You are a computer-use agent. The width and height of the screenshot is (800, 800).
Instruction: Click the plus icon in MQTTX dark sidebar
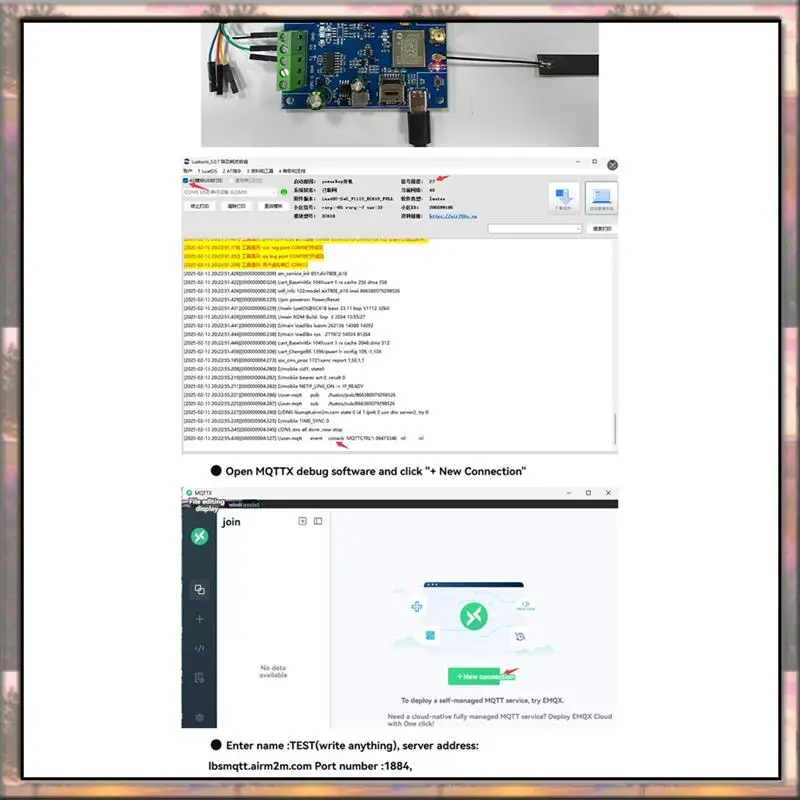coord(199,619)
